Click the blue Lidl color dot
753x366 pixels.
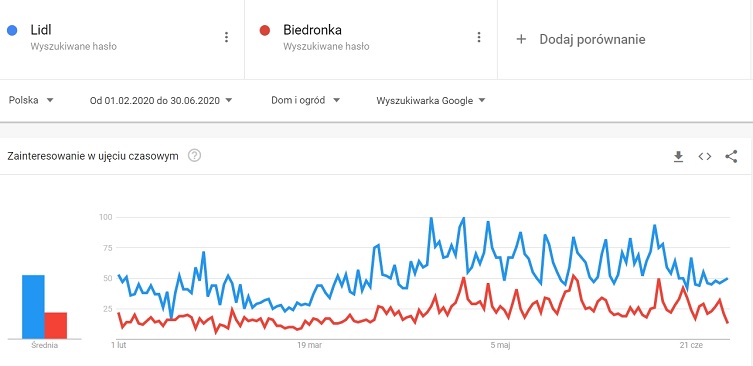click(x=12, y=31)
